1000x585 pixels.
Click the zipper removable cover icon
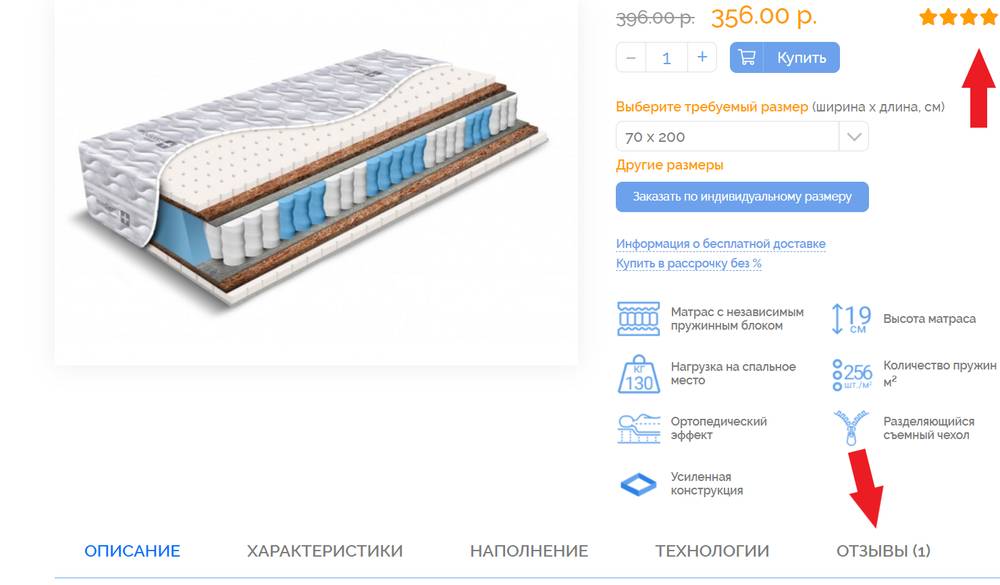[x=851, y=428]
